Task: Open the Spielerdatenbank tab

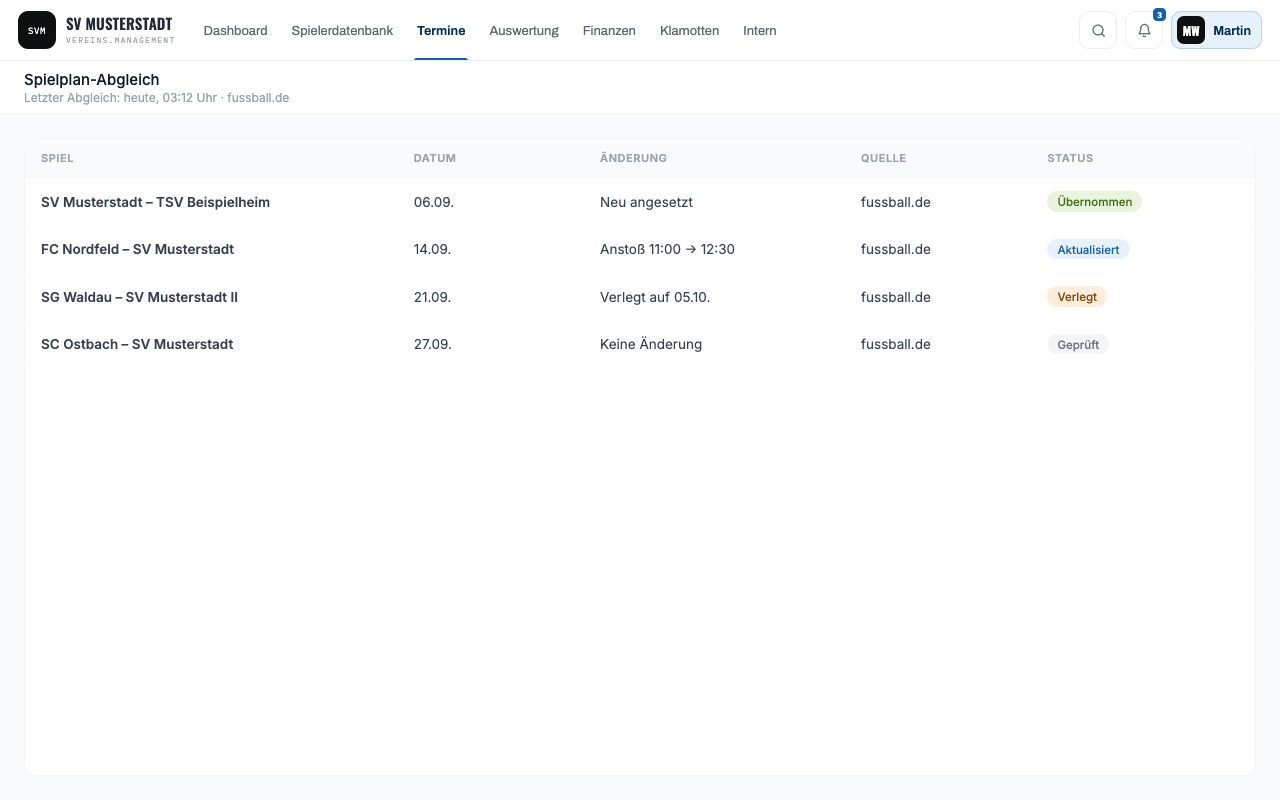Action: (342, 30)
